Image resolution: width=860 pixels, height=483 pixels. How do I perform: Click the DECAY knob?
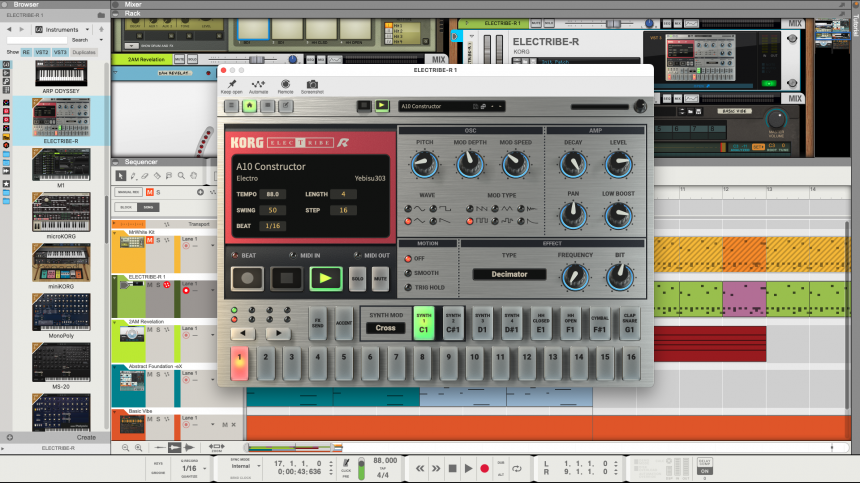[x=573, y=164]
